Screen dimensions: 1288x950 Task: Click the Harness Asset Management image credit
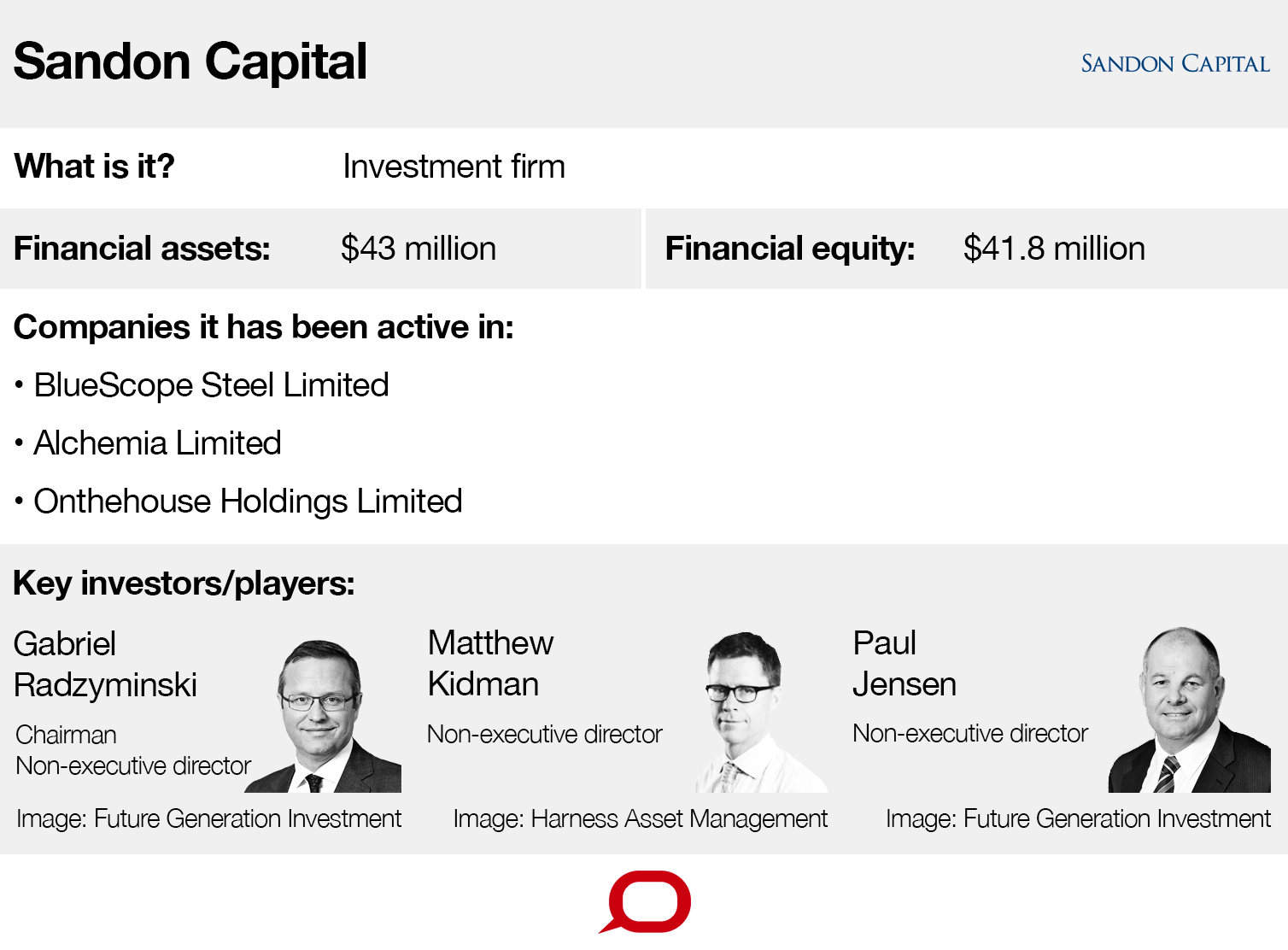640,818
